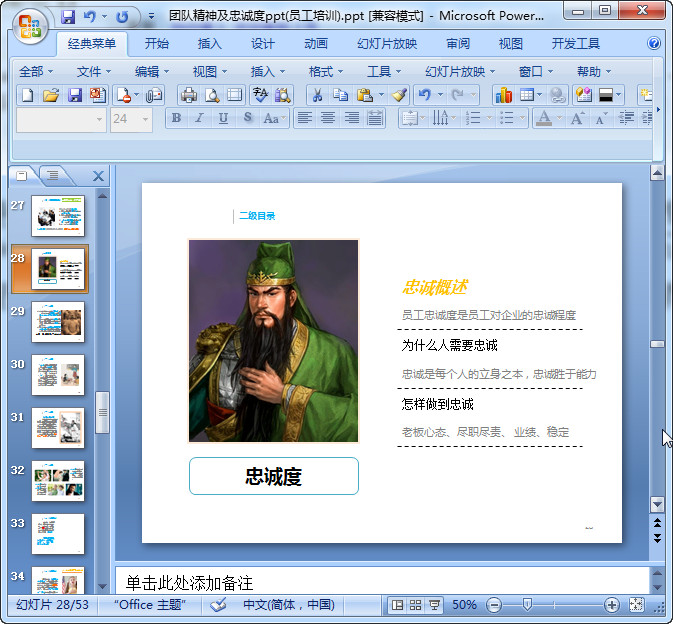The width and height of the screenshot is (673, 624).
Task: Open the Help question mark icon
Action: [654, 43]
